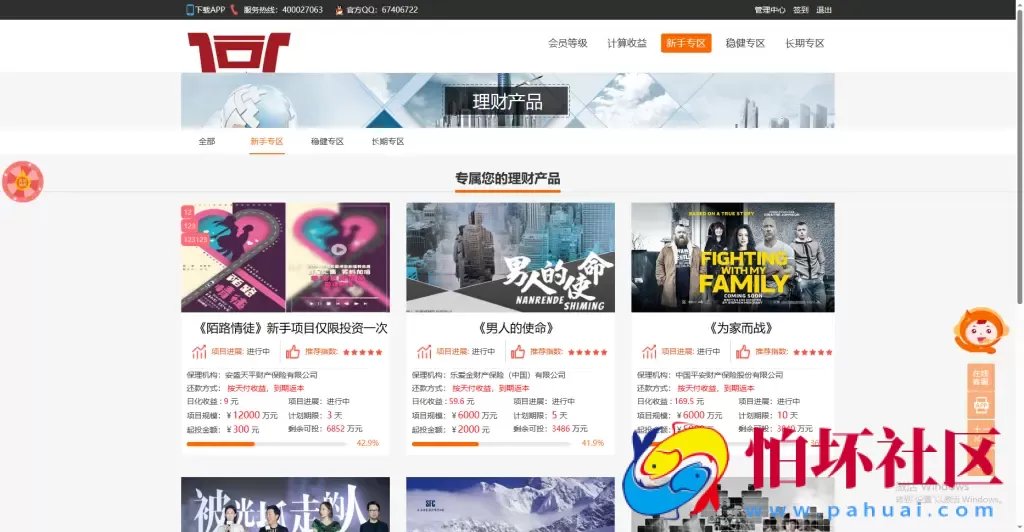Click the ¥12000 万元 project scale value
The height and width of the screenshot is (532, 1024).
(252, 415)
